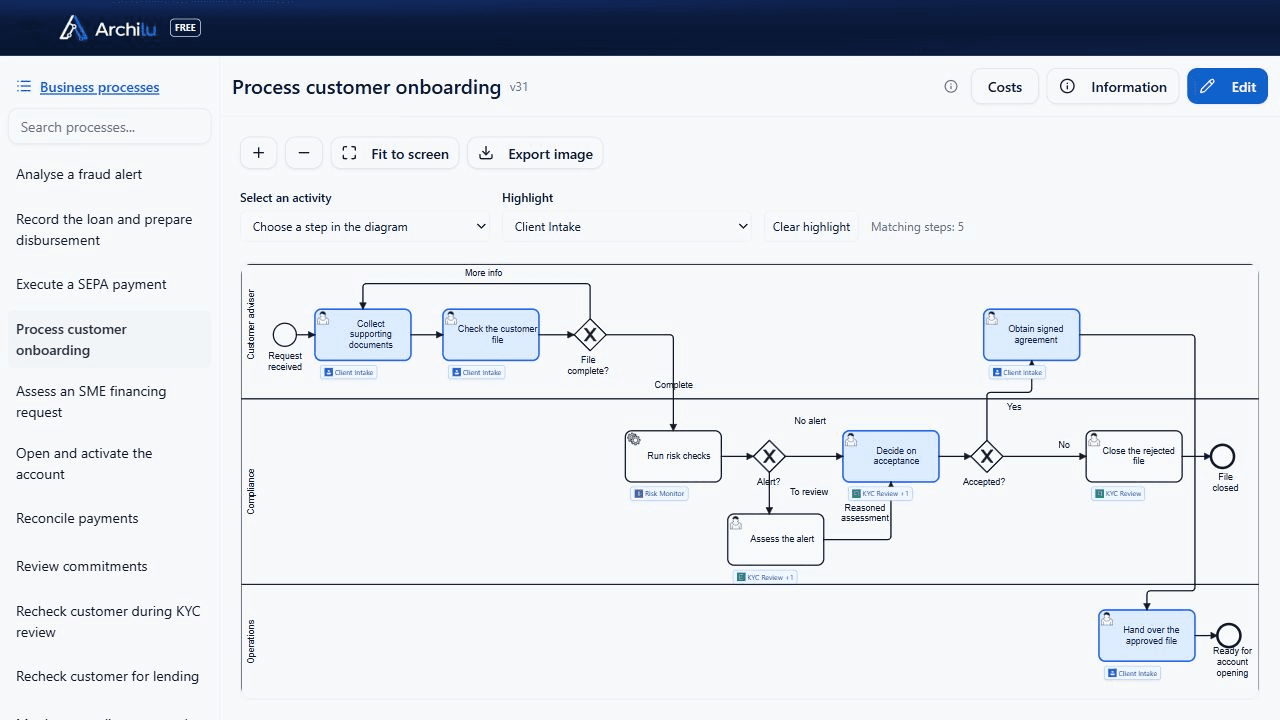Open Record the loan and prepare disbursement

(x=110, y=230)
